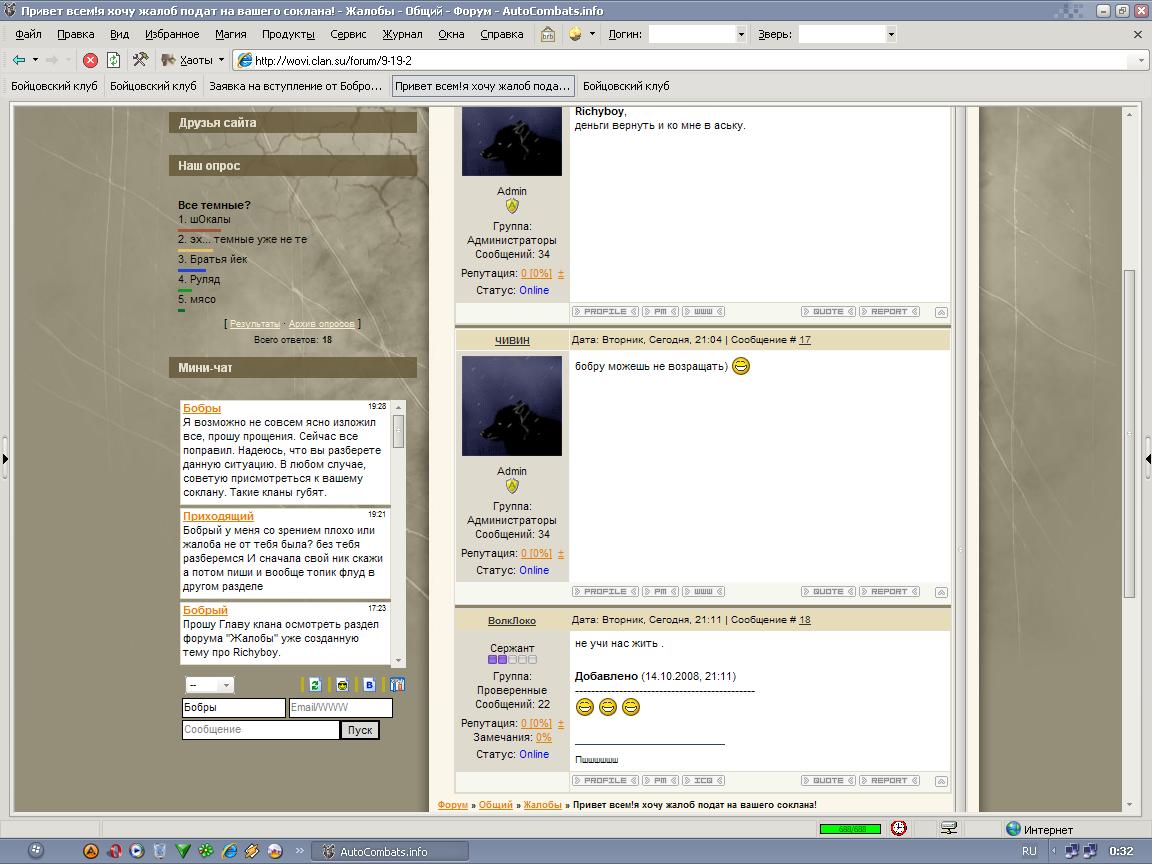Open mini-chat settings icon next to bold
The image size is (1152, 864).
coord(397,685)
